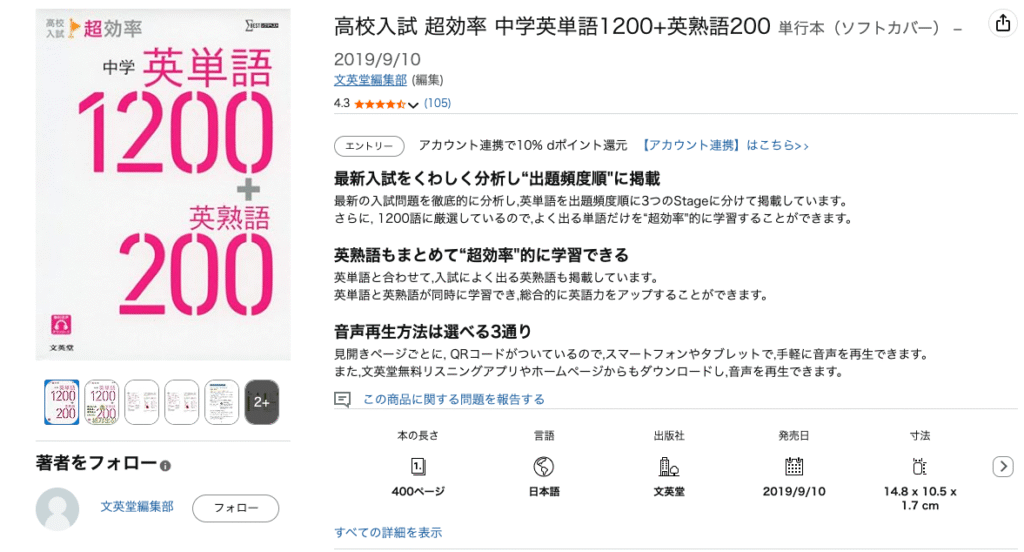Screen dimensions: 1024x552
Task: Follow the 【アカウント連携】はこちら link
Action: 725,145
